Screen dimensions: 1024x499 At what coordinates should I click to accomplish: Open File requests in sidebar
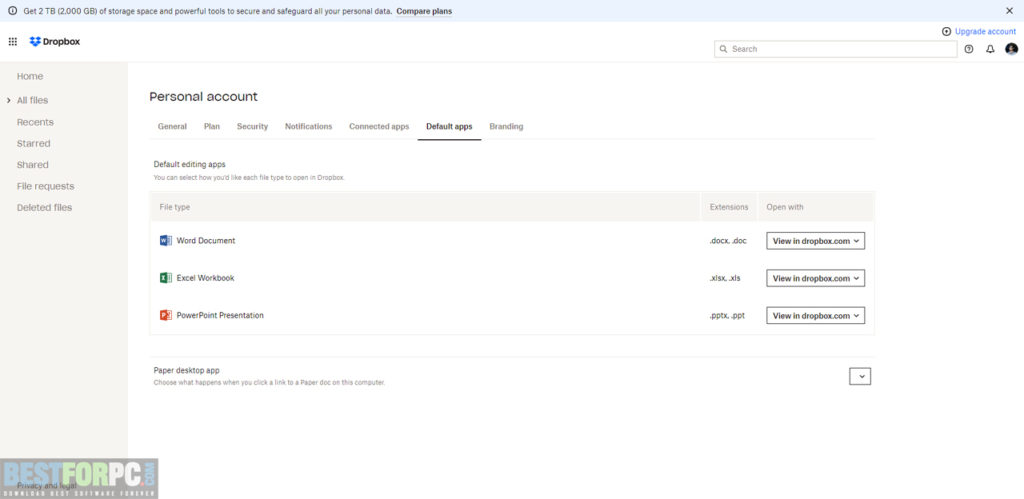pyautogui.click(x=46, y=186)
